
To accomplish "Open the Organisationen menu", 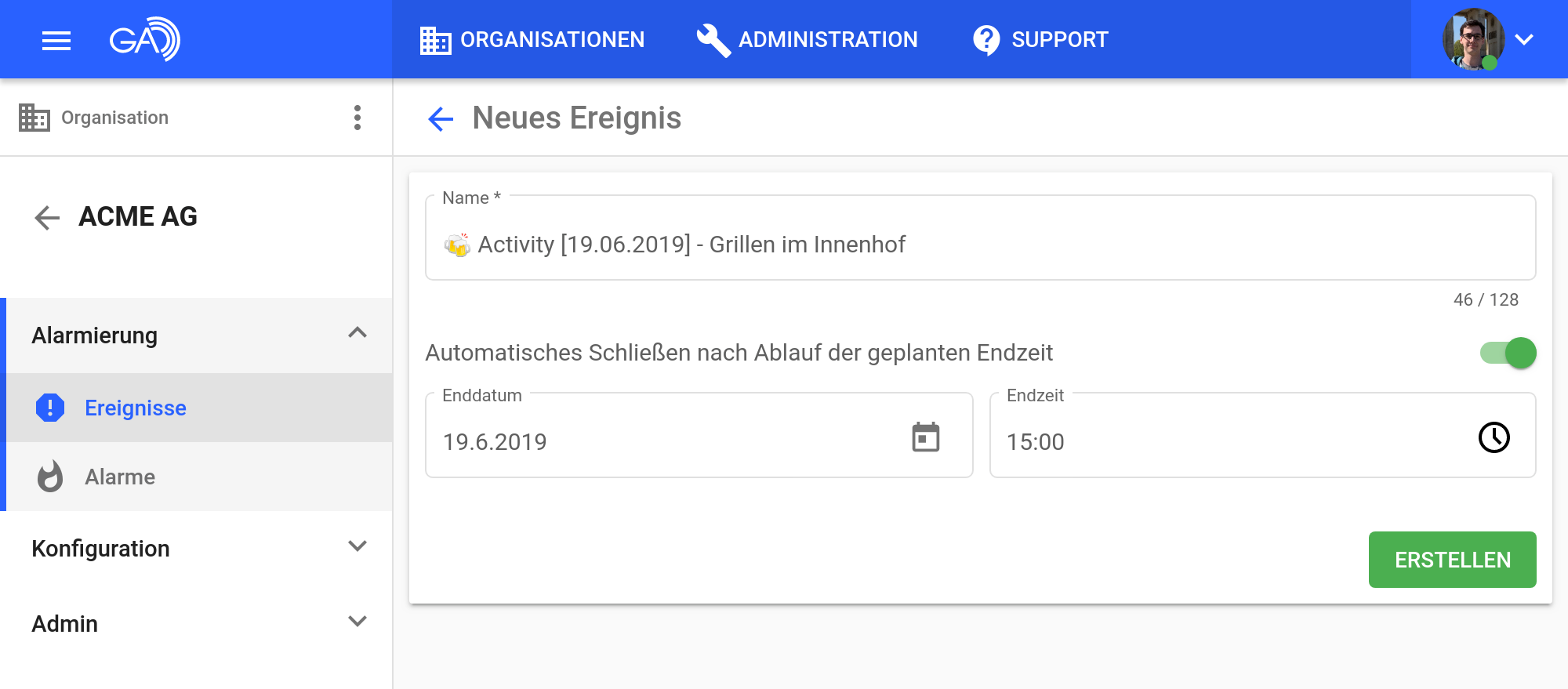I will click(532, 40).
